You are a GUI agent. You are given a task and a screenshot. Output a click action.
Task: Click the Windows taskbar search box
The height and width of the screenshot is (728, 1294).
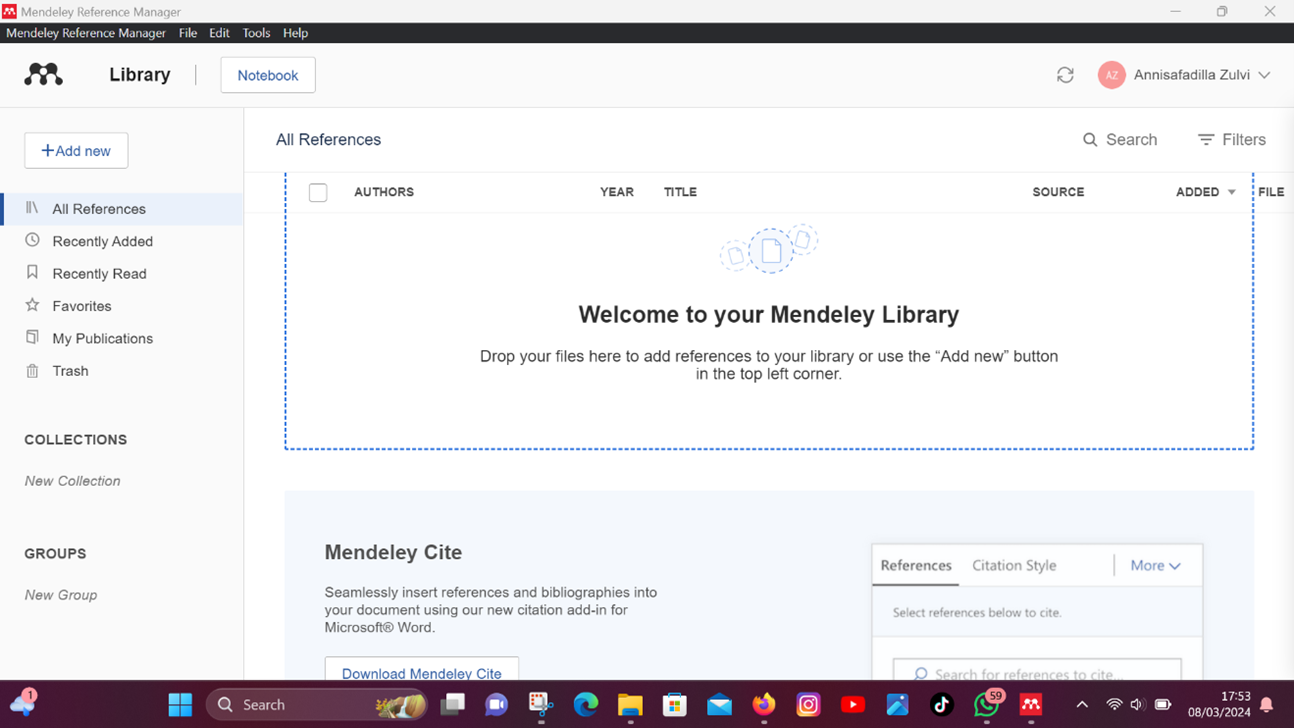click(317, 705)
